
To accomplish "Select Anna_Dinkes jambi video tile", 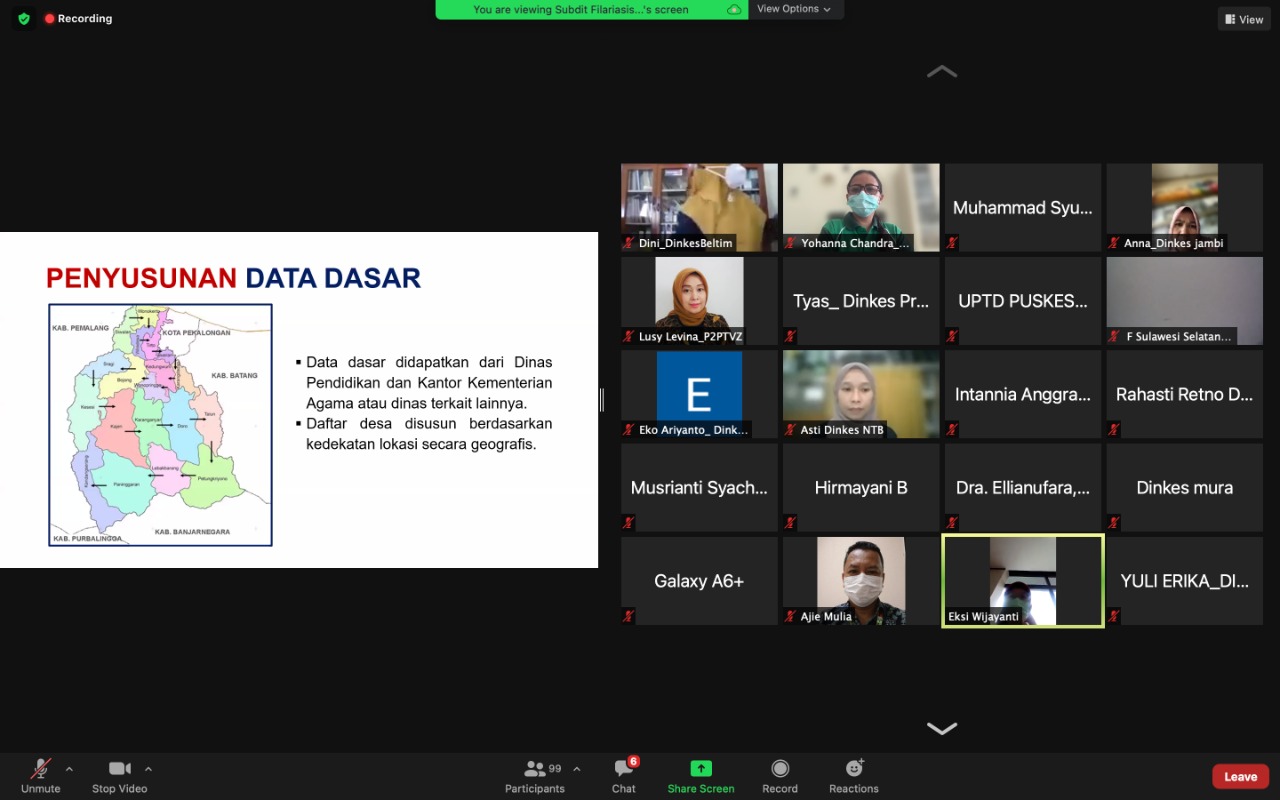I will [1185, 207].
